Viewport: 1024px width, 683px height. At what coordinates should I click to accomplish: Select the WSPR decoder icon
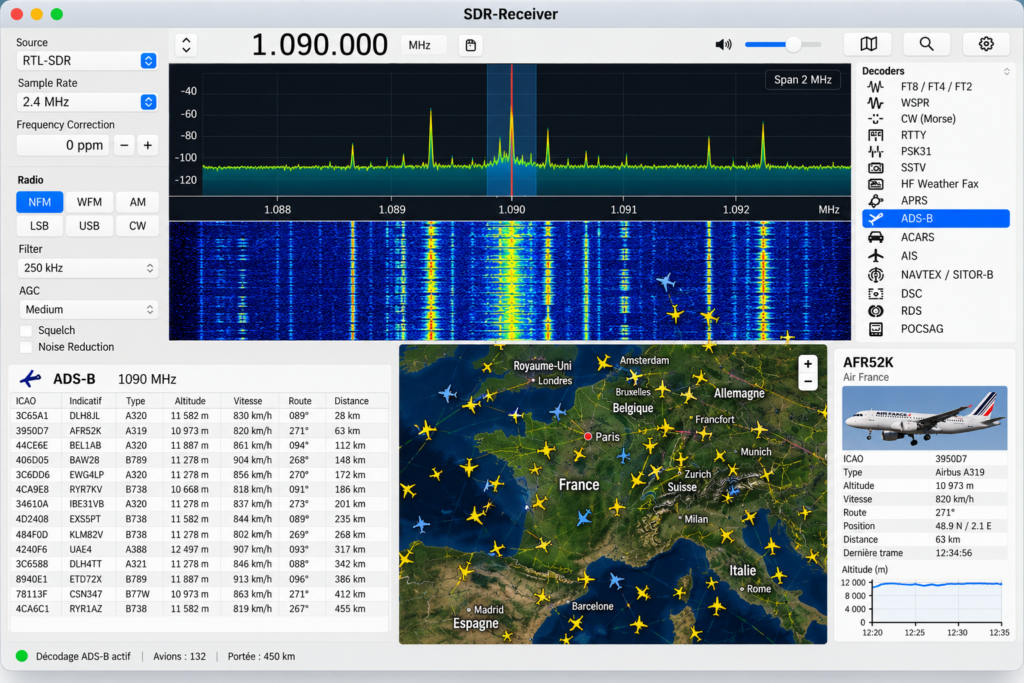(875, 103)
